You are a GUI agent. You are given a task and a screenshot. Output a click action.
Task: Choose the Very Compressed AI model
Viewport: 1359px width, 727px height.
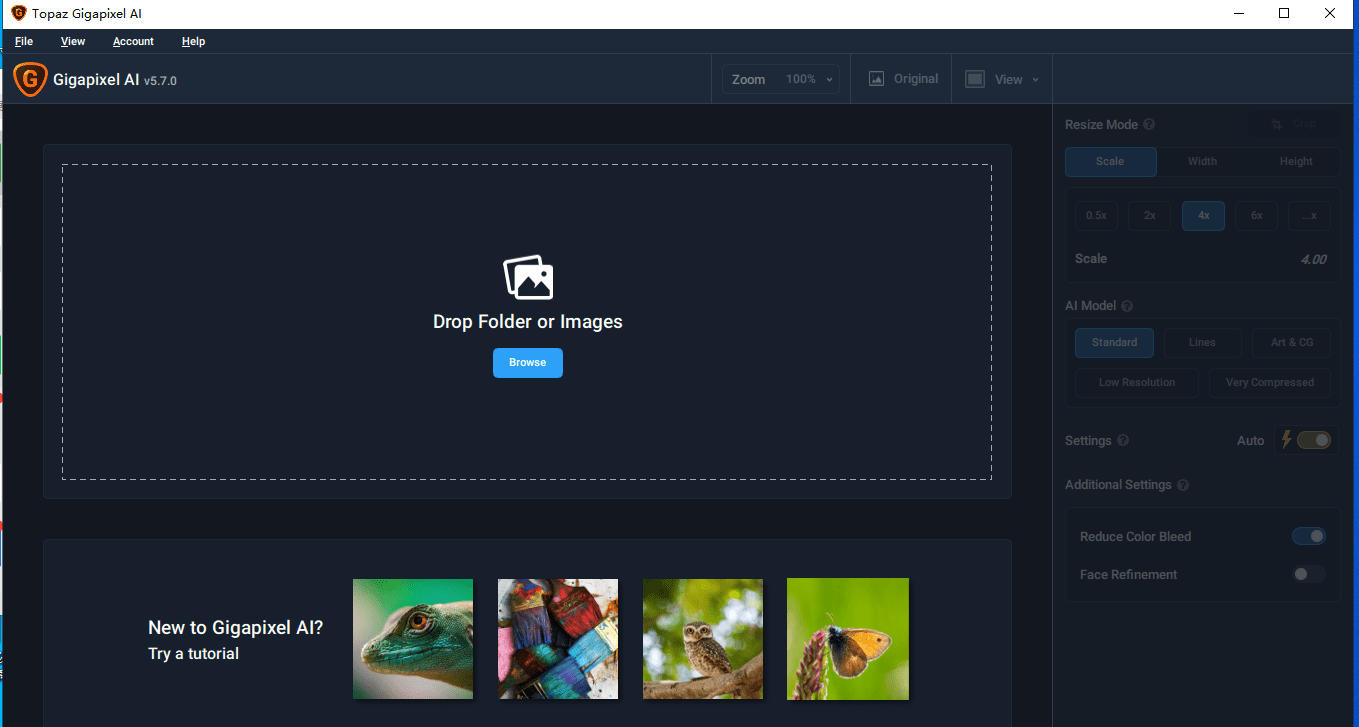point(1270,383)
